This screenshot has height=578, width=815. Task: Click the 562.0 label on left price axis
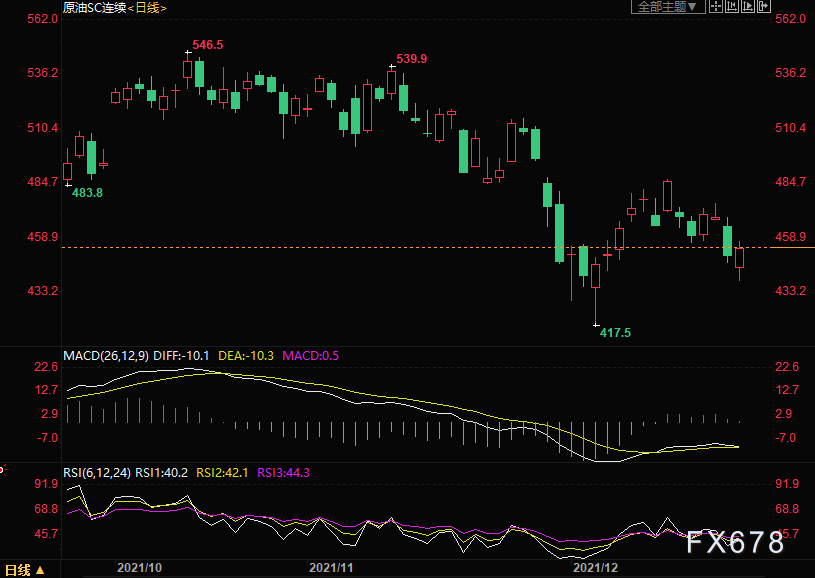(x=43, y=19)
